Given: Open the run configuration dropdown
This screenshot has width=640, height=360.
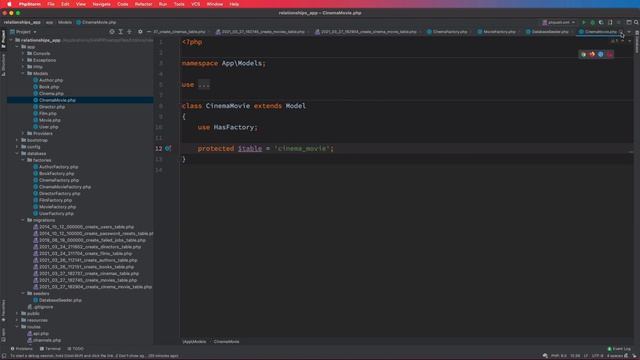Looking at the screenshot, I should (x=559, y=22).
